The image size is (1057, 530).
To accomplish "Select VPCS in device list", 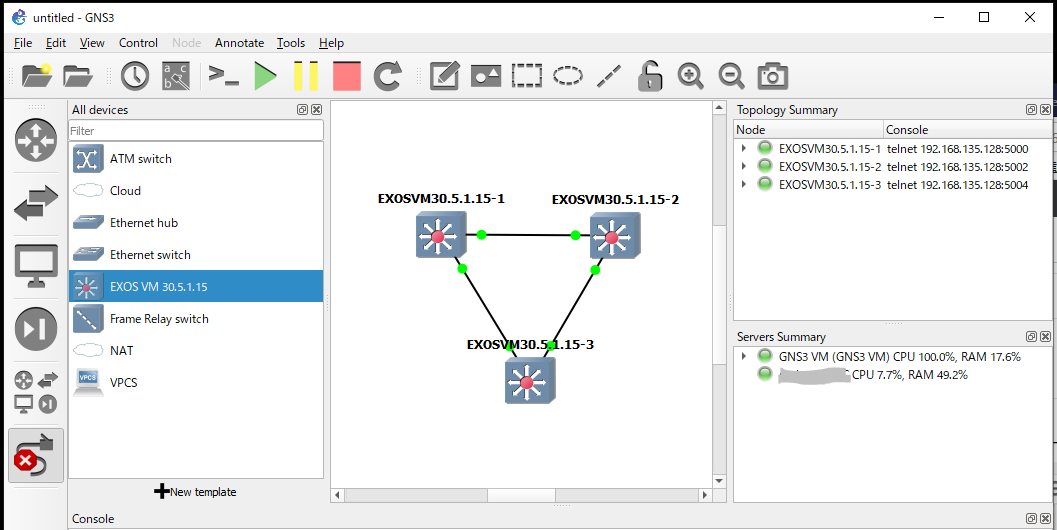I will pyautogui.click(x=196, y=382).
